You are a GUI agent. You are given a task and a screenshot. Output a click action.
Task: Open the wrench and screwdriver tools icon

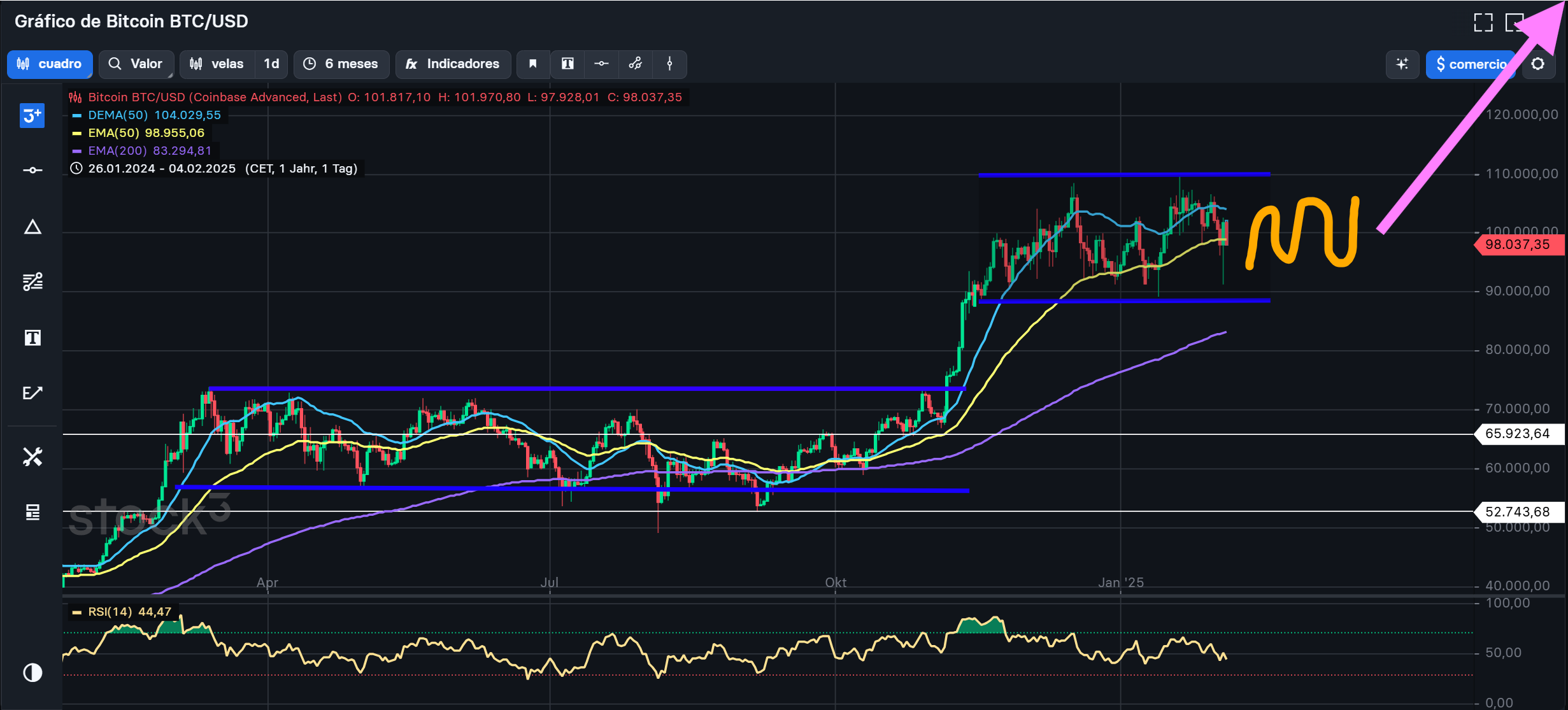coord(32,457)
